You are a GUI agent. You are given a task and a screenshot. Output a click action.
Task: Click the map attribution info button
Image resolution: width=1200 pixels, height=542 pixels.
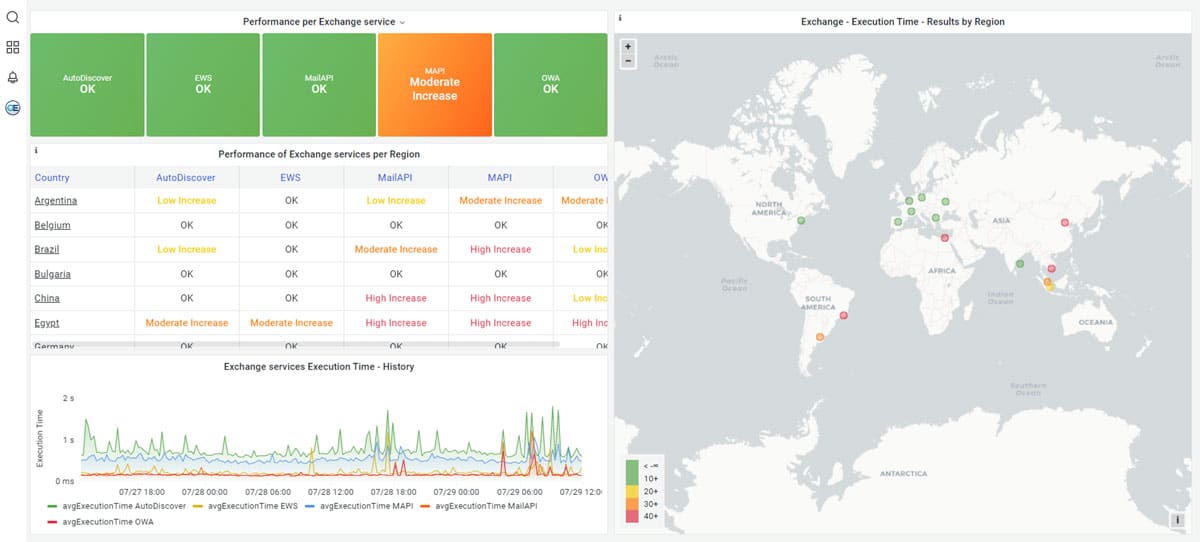point(1177,520)
